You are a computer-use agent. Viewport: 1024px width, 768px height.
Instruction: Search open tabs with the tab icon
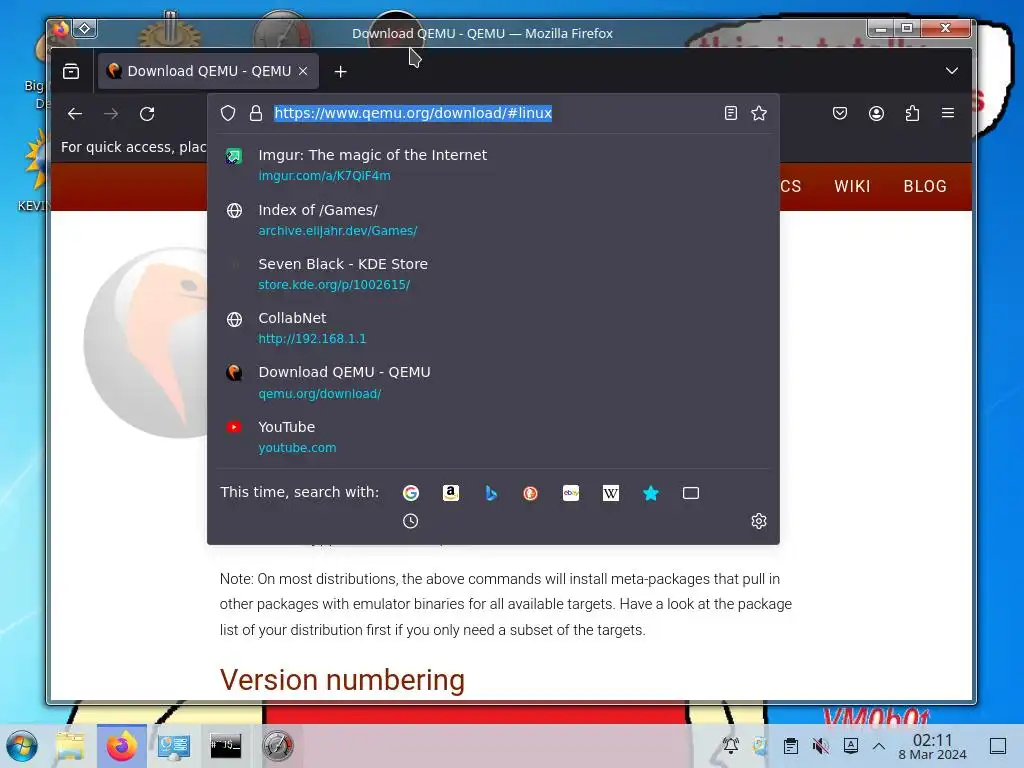tap(691, 493)
